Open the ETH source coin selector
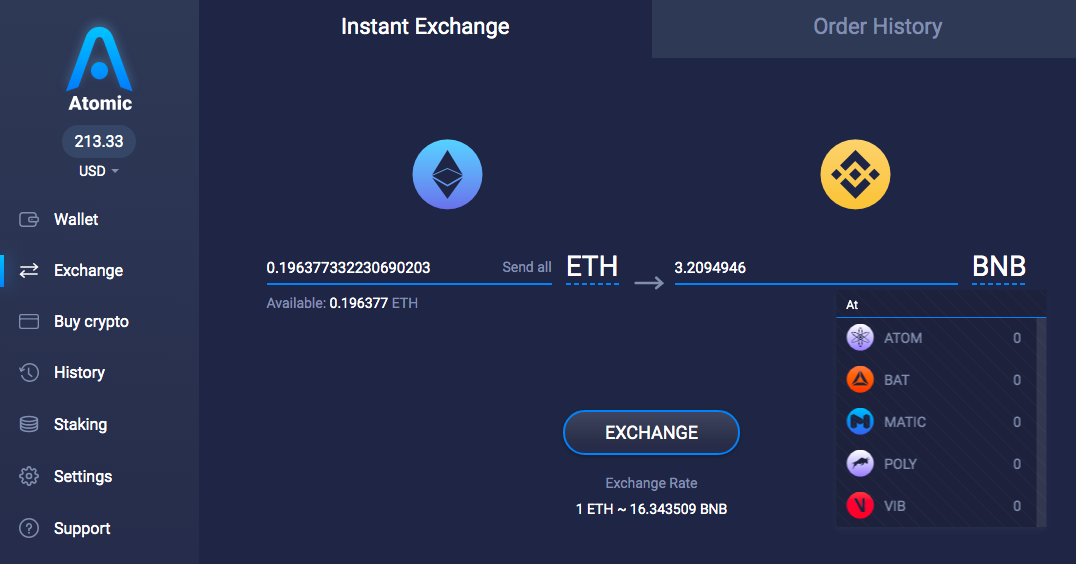Viewport: 1076px width, 564px height. [592, 267]
